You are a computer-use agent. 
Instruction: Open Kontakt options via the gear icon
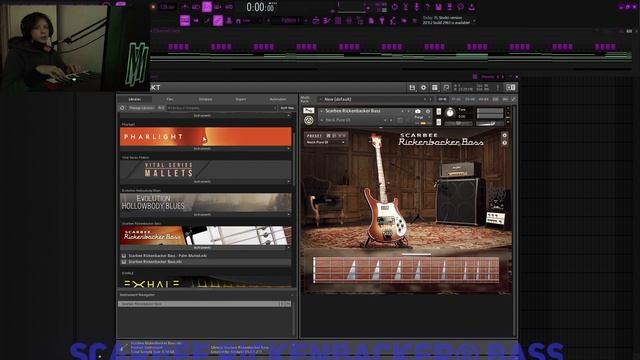click(423, 87)
